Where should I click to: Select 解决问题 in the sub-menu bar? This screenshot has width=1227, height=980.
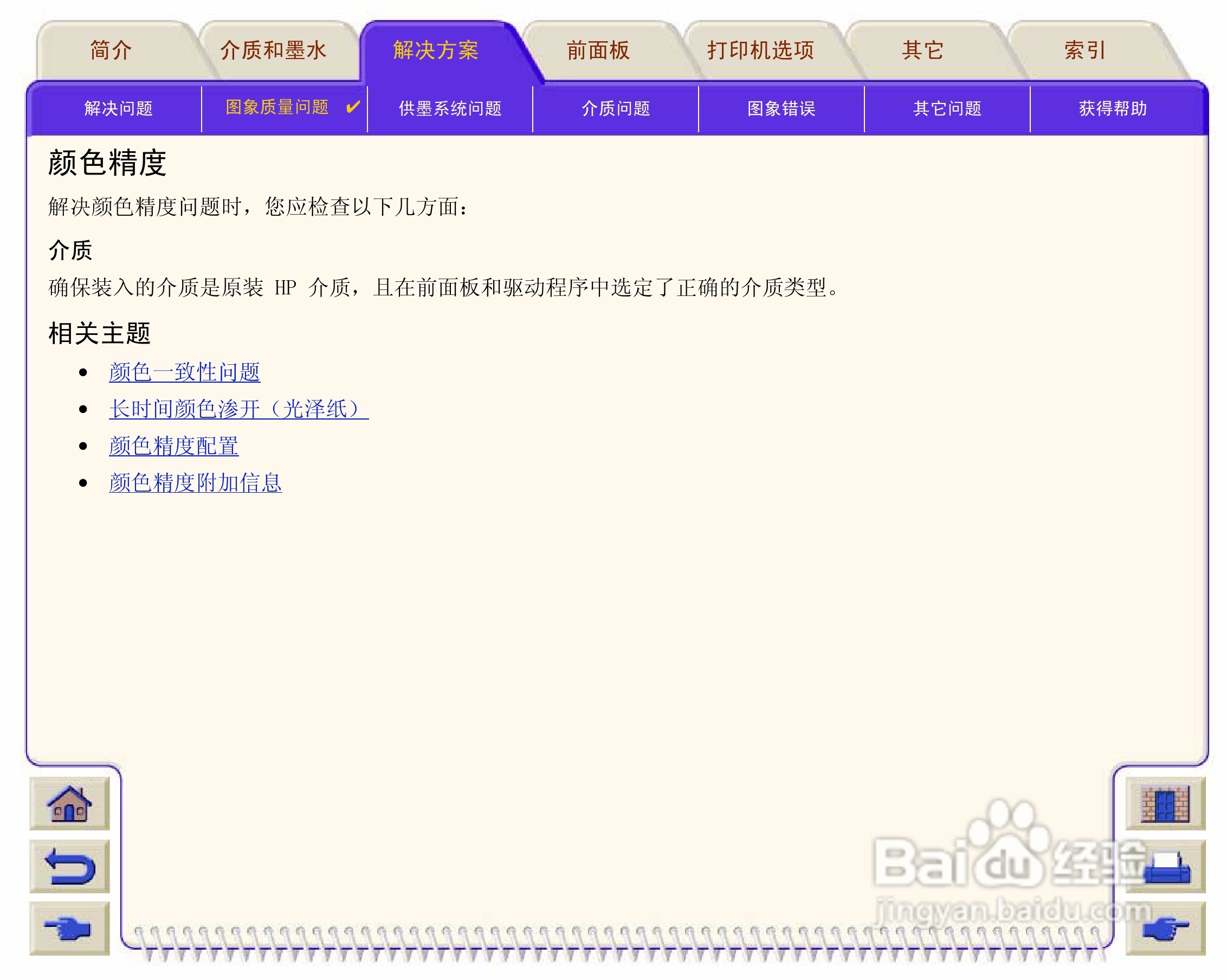pos(118,108)
